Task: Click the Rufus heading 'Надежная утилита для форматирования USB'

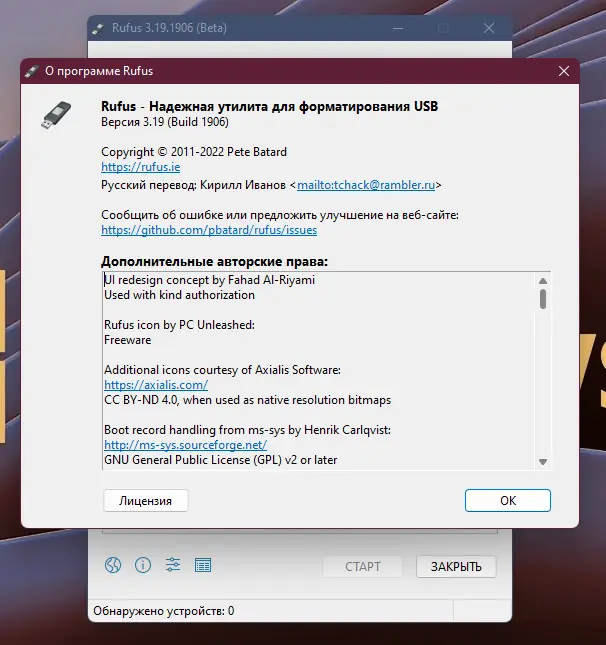Action: click(x=293, y=106)
